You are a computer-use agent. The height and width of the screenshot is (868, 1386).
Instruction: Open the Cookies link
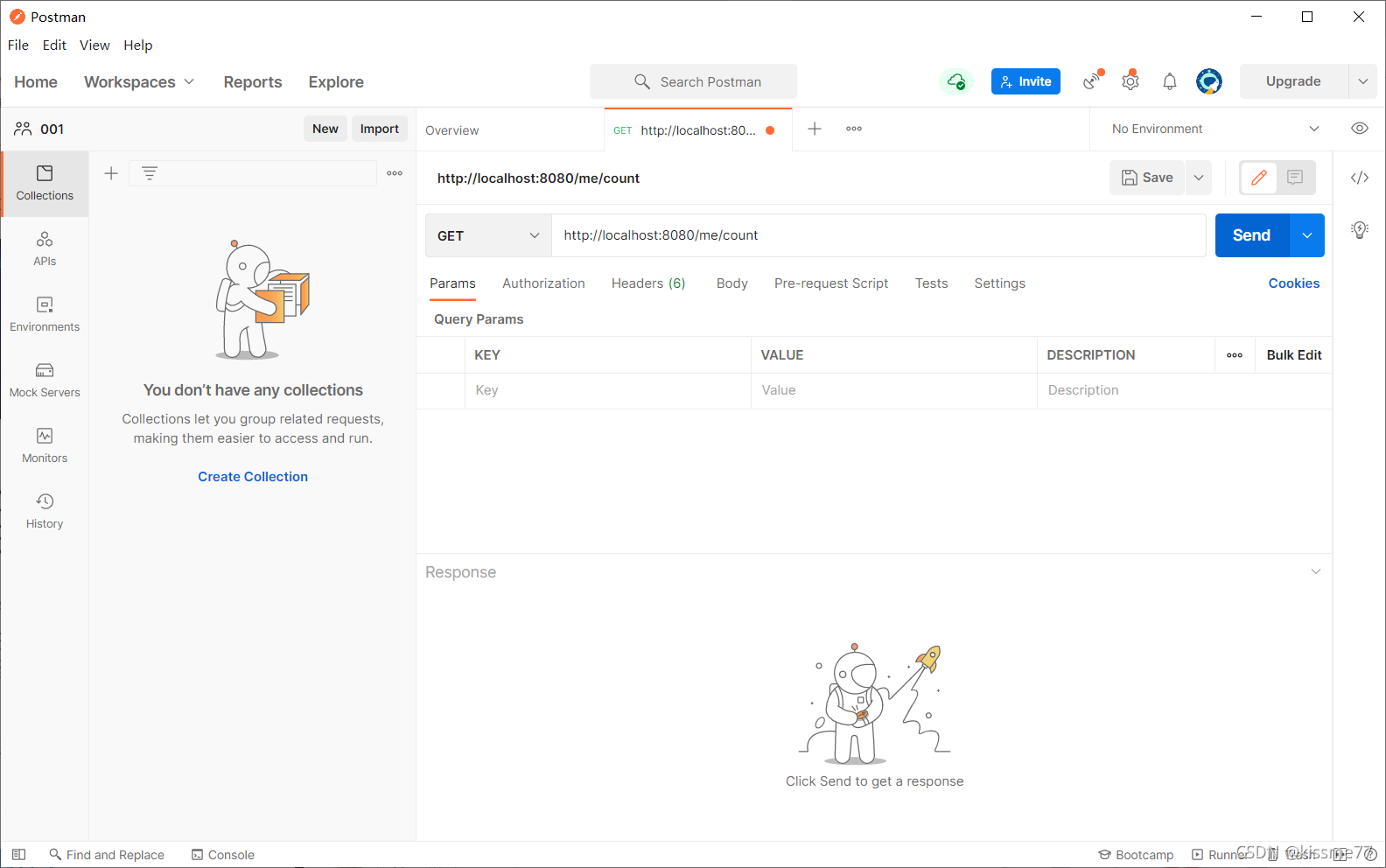1294,283
